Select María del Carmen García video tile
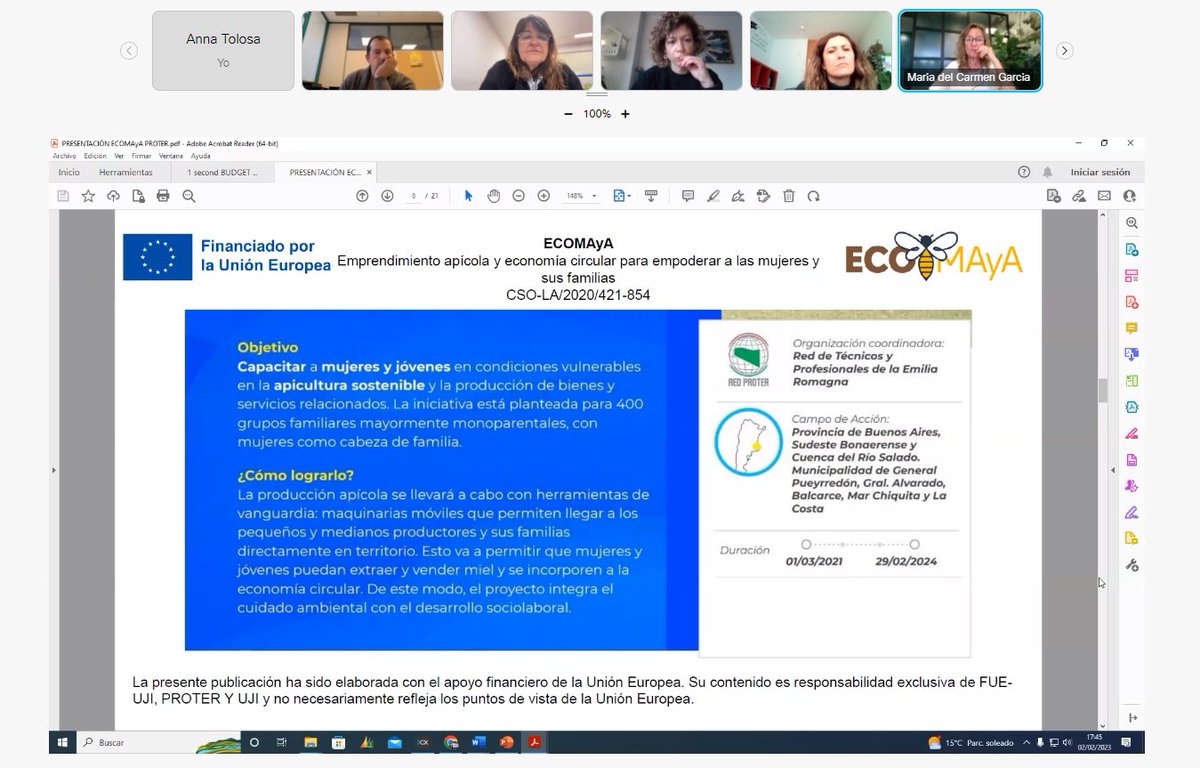Viewport: 1200px width, 768px height. 970,51
